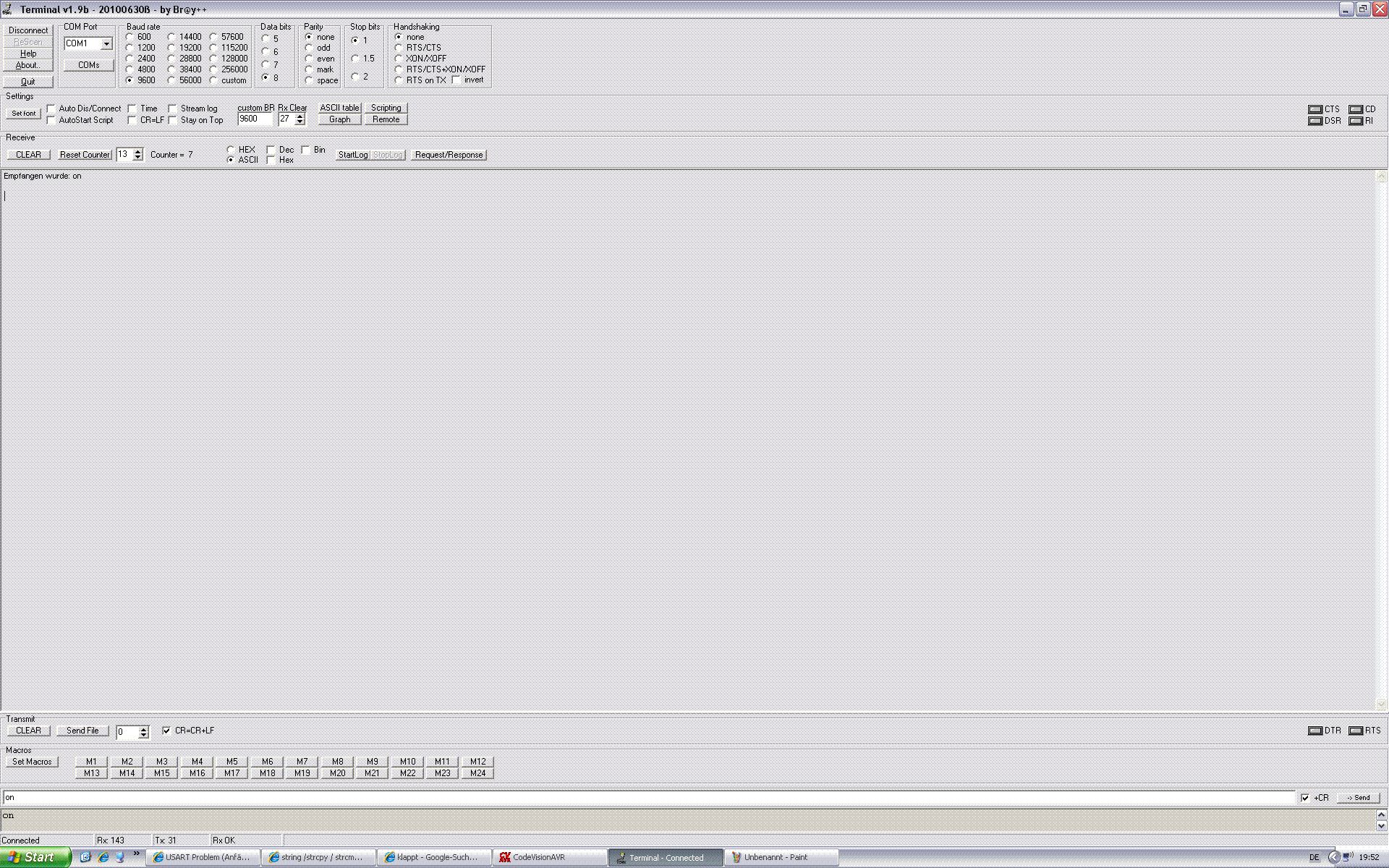Click the receive area vertical scrollbar
The image size is (1389, 868).
pyautogui.click(x=1381, y=440)
